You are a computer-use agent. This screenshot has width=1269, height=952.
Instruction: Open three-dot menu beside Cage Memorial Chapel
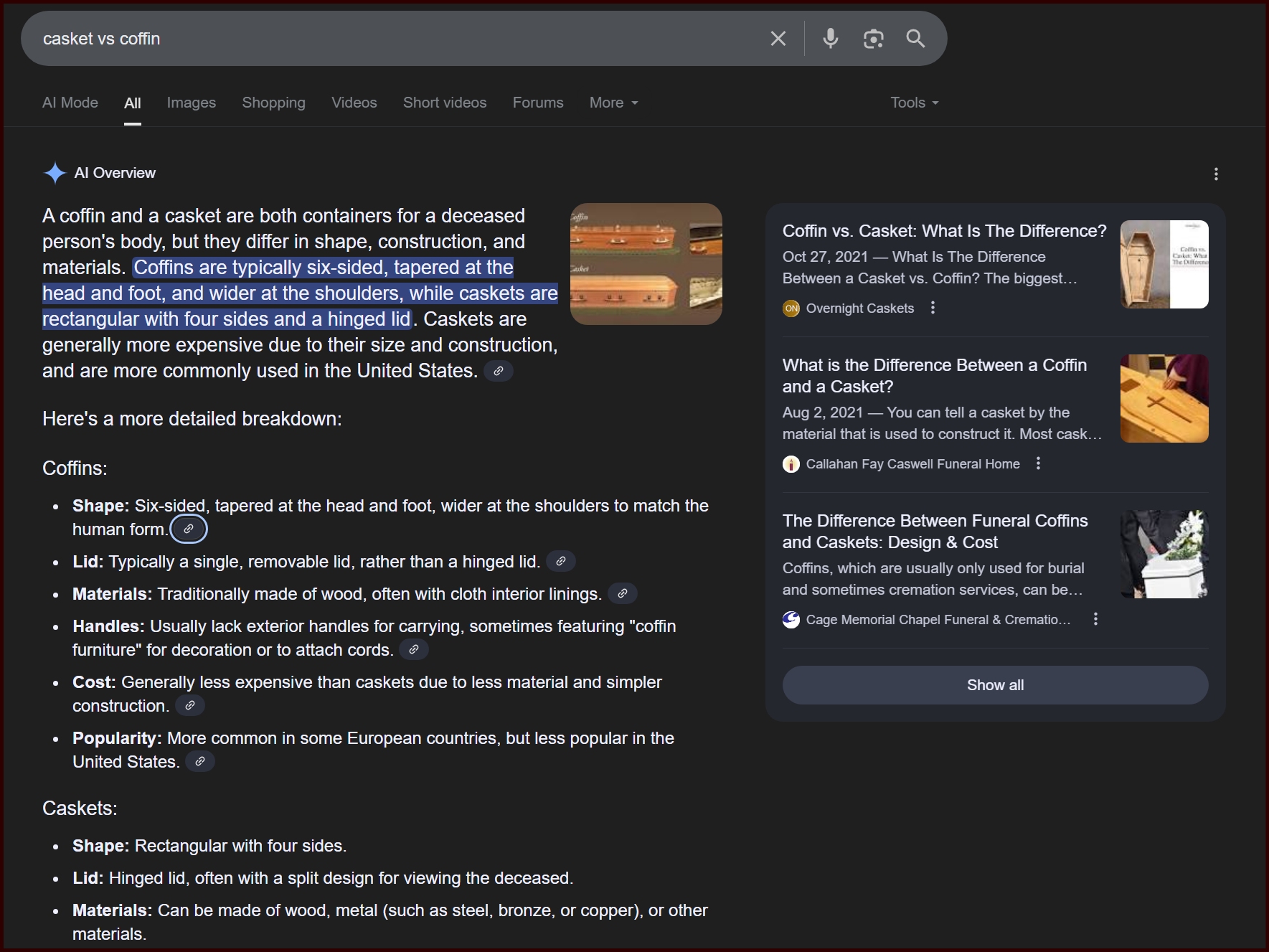tap(1095, 619)
